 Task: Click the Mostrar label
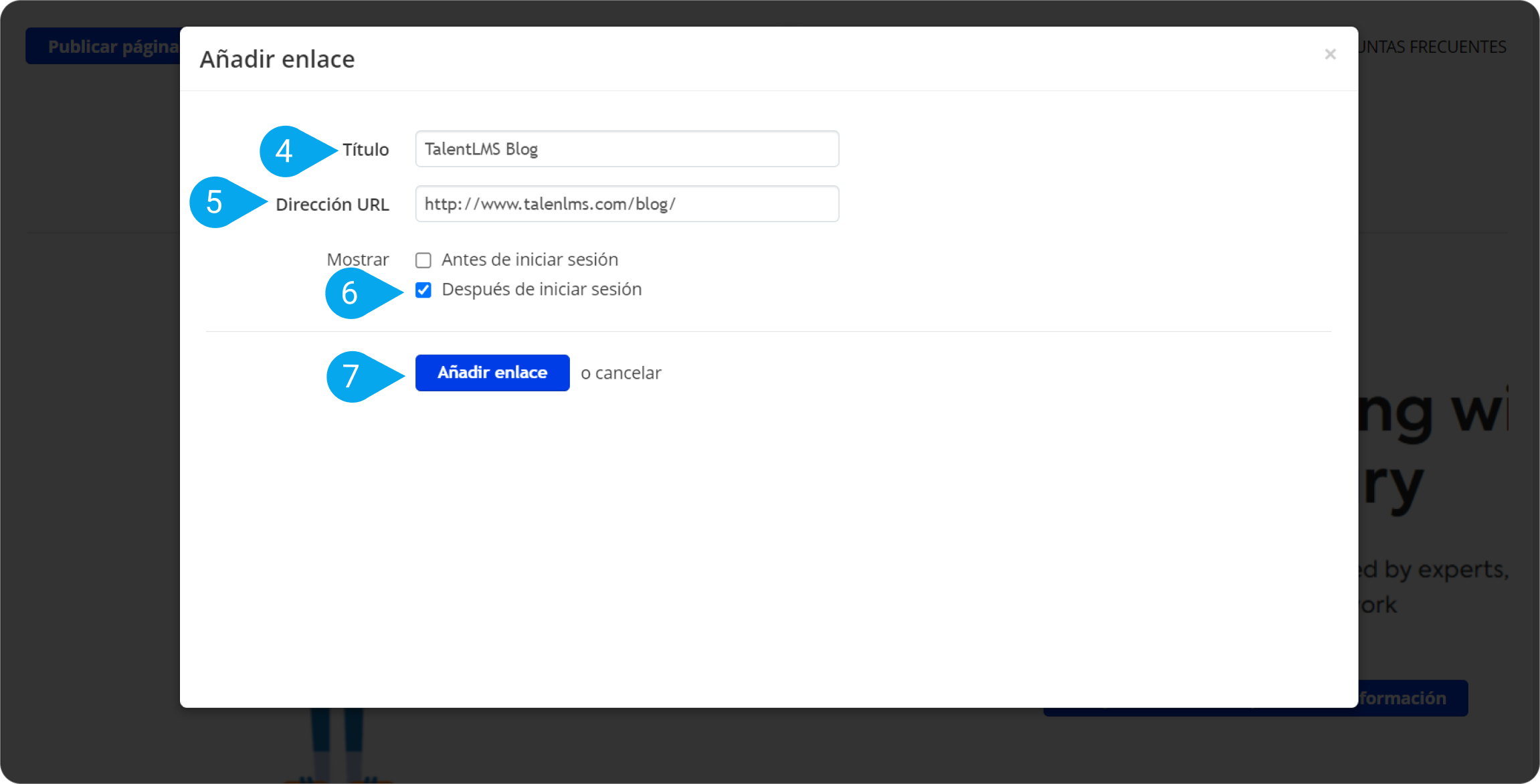click(x=358, y=260)
